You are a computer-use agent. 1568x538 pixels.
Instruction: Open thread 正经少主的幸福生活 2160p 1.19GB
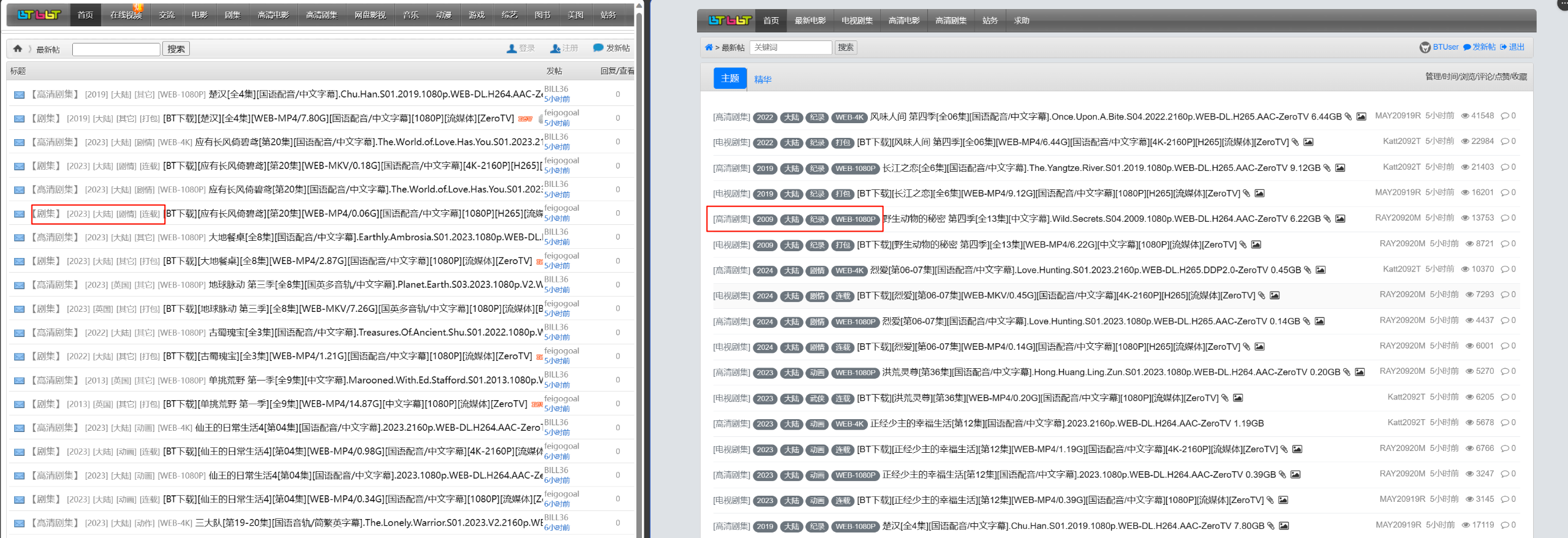(1067, 423)
